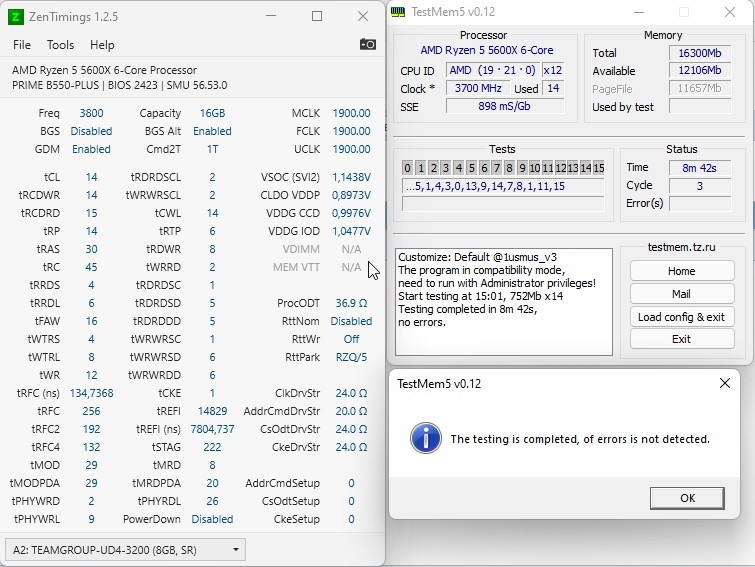The width and height of the screenshot is (755, 567).
Task: Click the Cycle field showing 3
Action: point(700,185)
